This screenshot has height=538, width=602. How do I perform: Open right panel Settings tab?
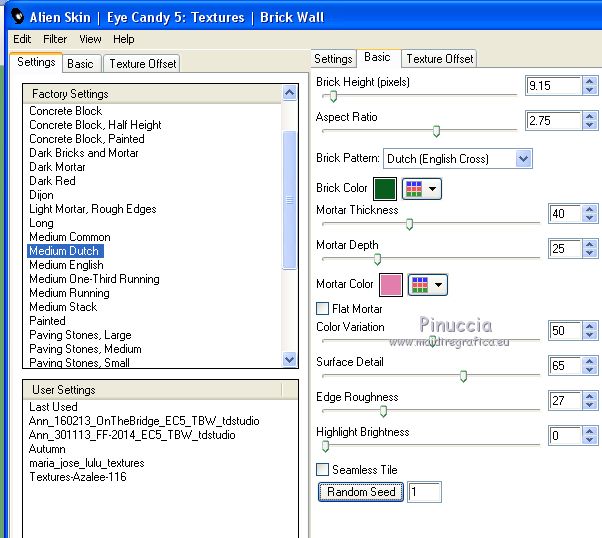(x=333, y=59)
